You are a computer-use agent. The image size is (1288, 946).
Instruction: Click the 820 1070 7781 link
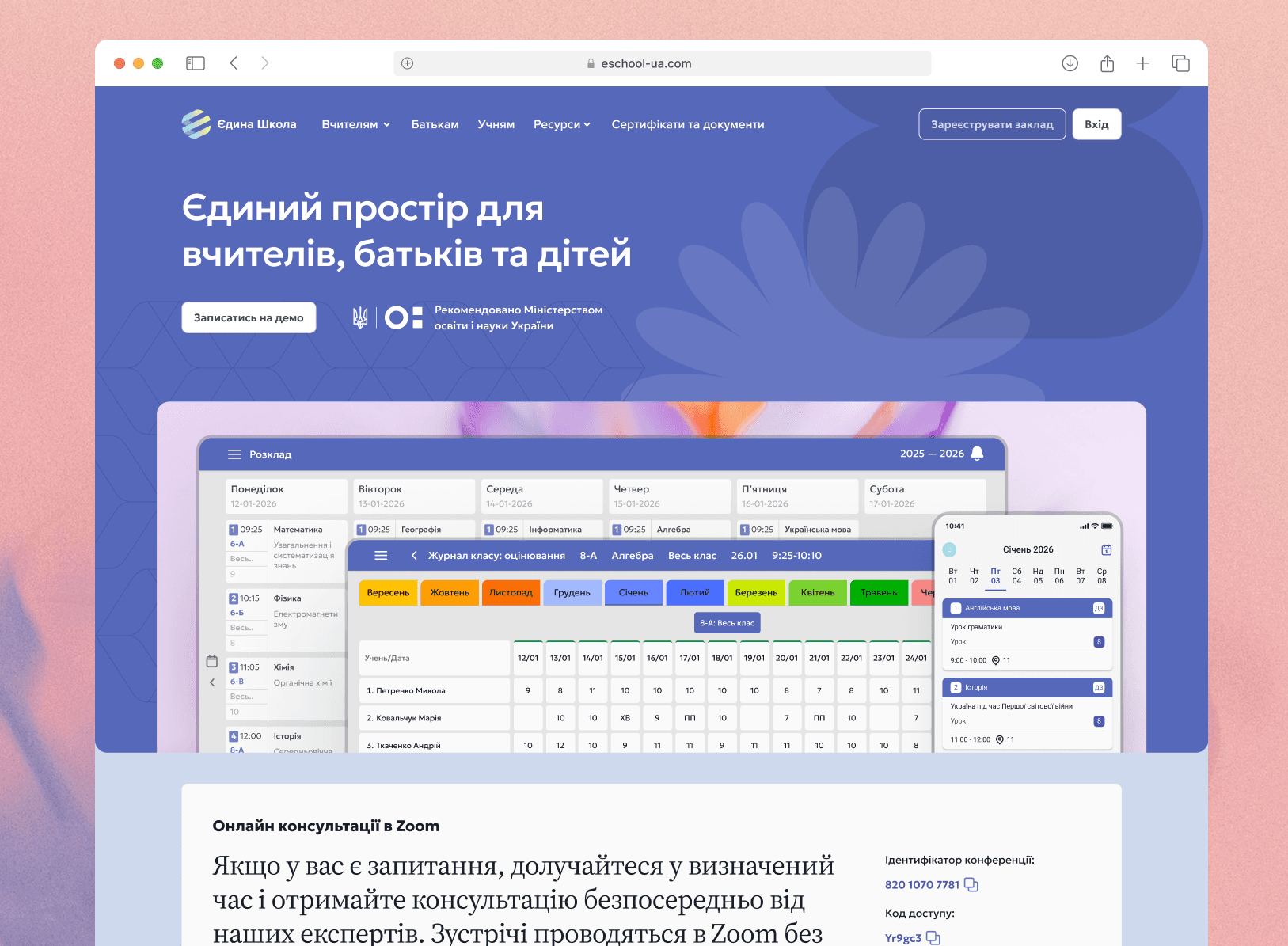click(922, 885)
